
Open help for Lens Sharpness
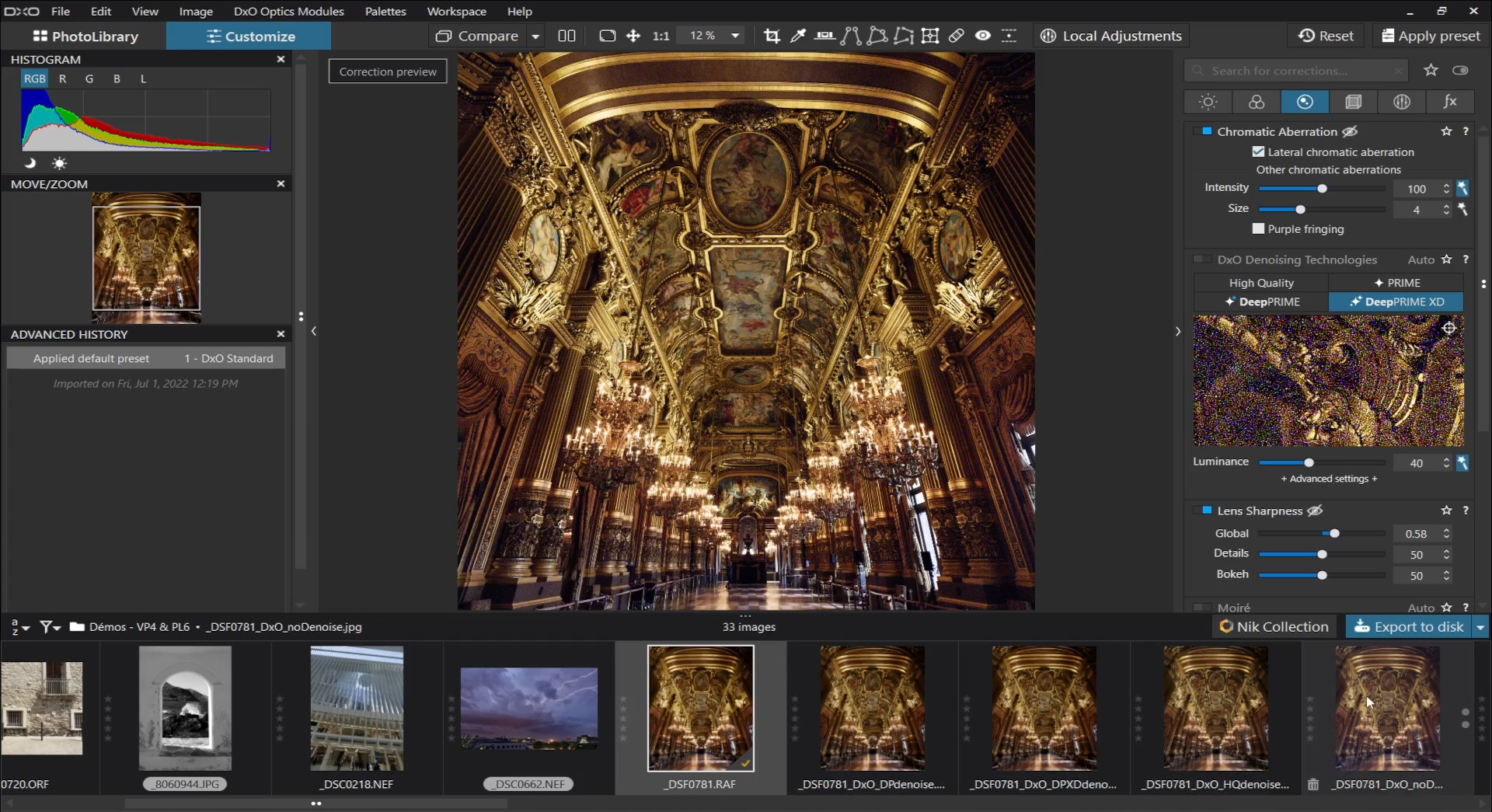point(1466,511)
